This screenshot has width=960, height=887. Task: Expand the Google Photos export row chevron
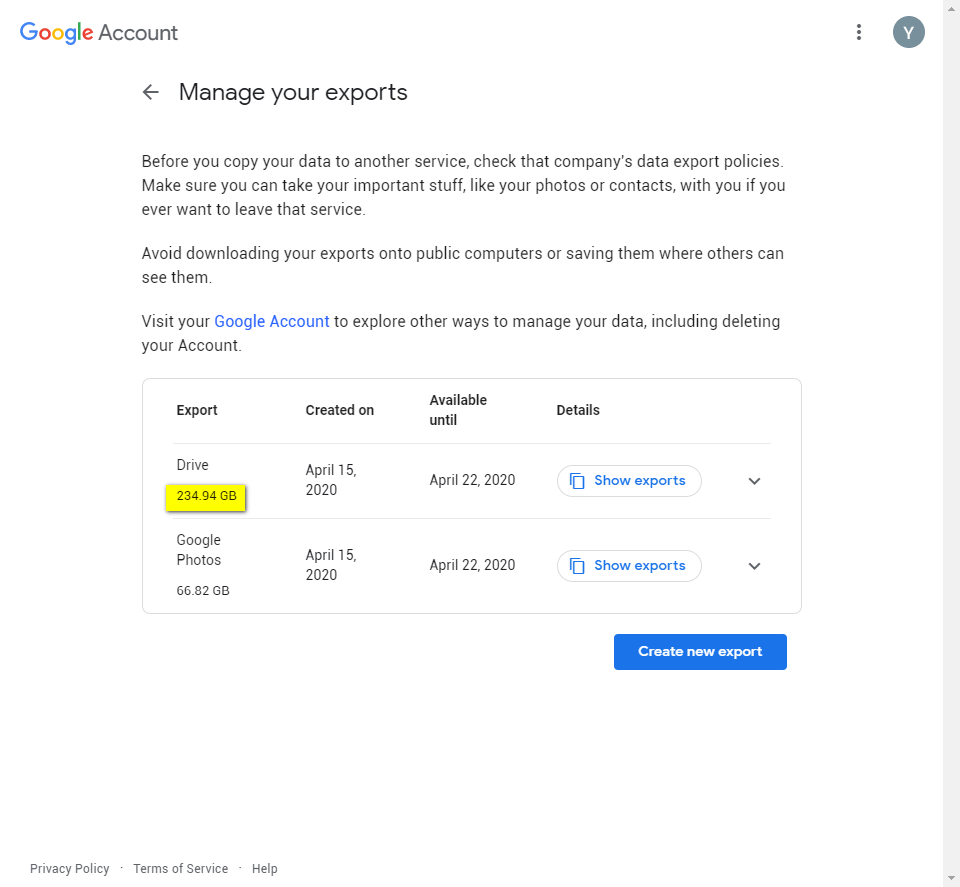tap(754, 566)
